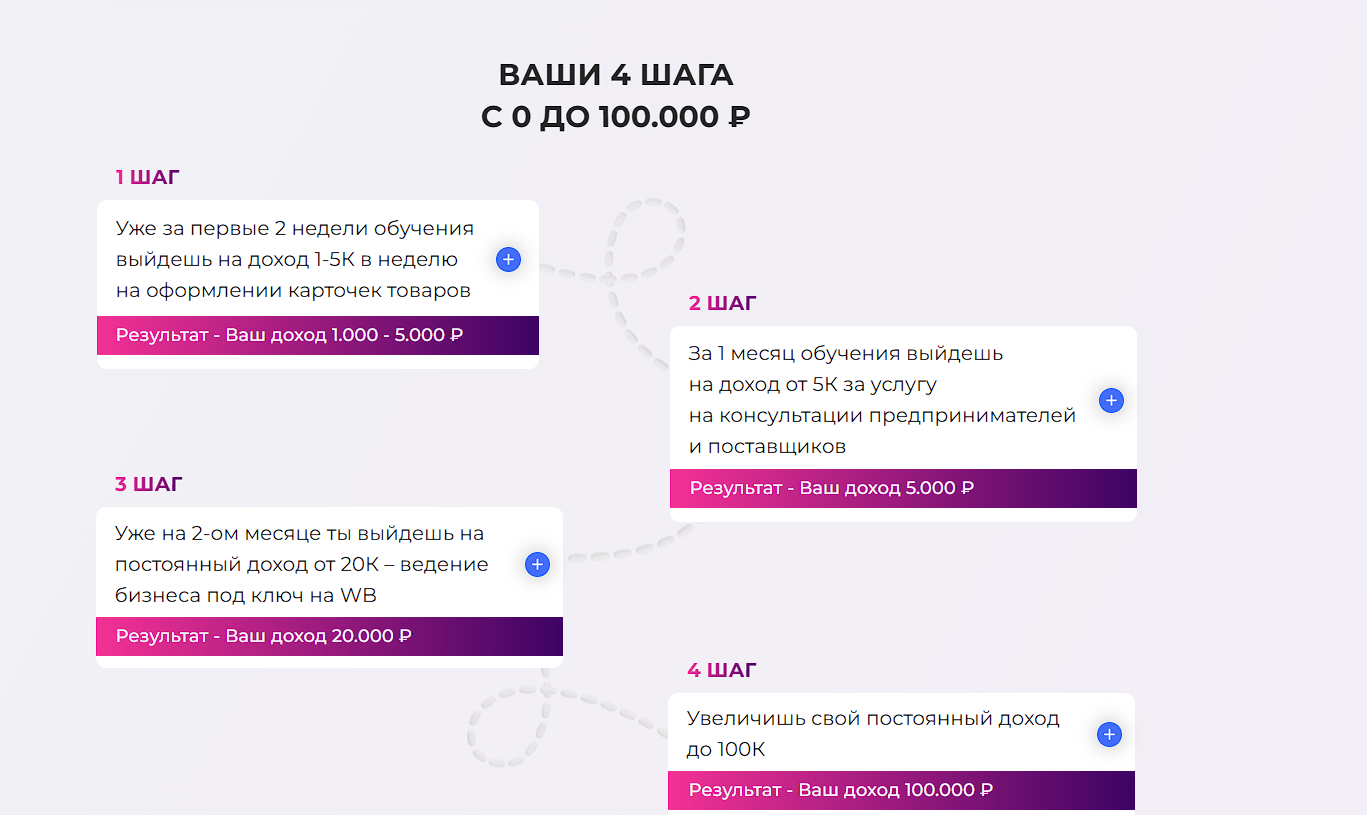Click the gradient banner showing income 1.000 - 5.000 ₽
Viewport: 1367px width, 815px height.
(317, 335)
